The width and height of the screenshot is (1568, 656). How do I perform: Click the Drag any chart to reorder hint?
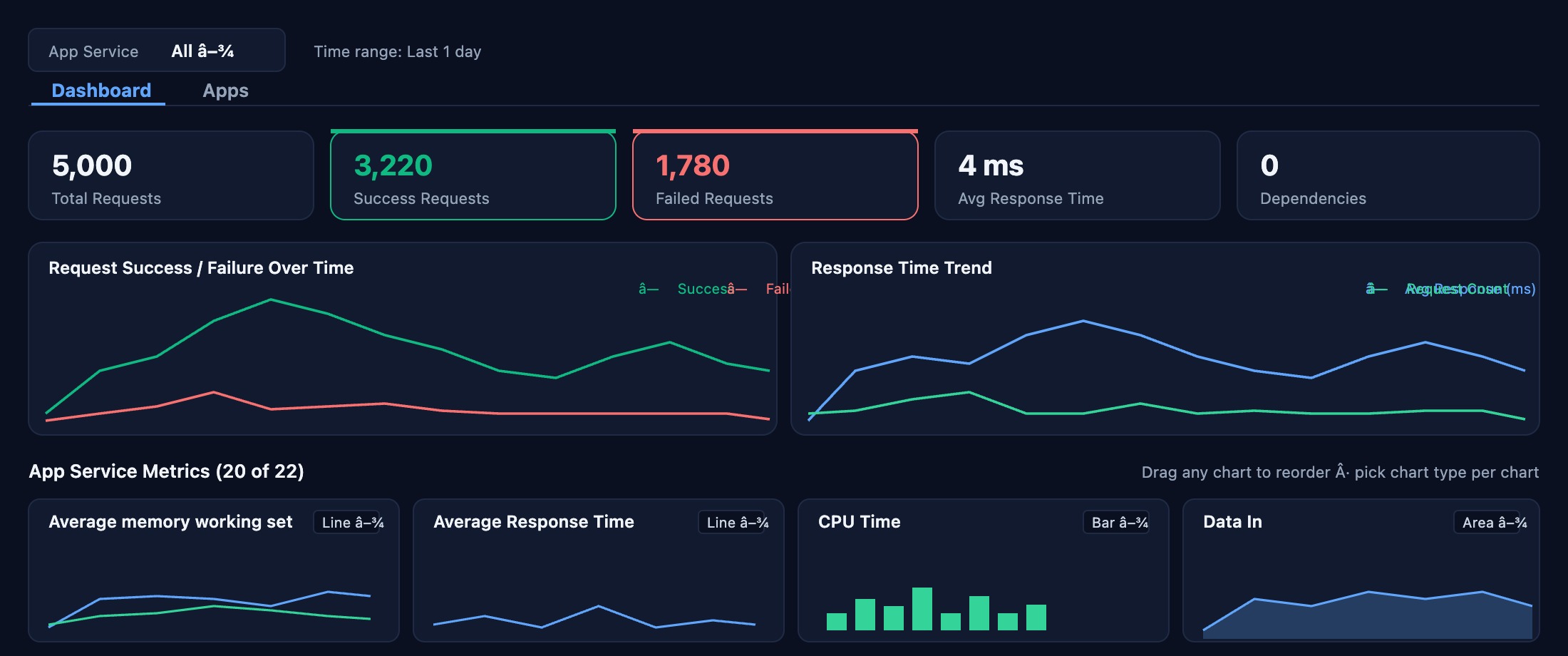pos(1340,472)
